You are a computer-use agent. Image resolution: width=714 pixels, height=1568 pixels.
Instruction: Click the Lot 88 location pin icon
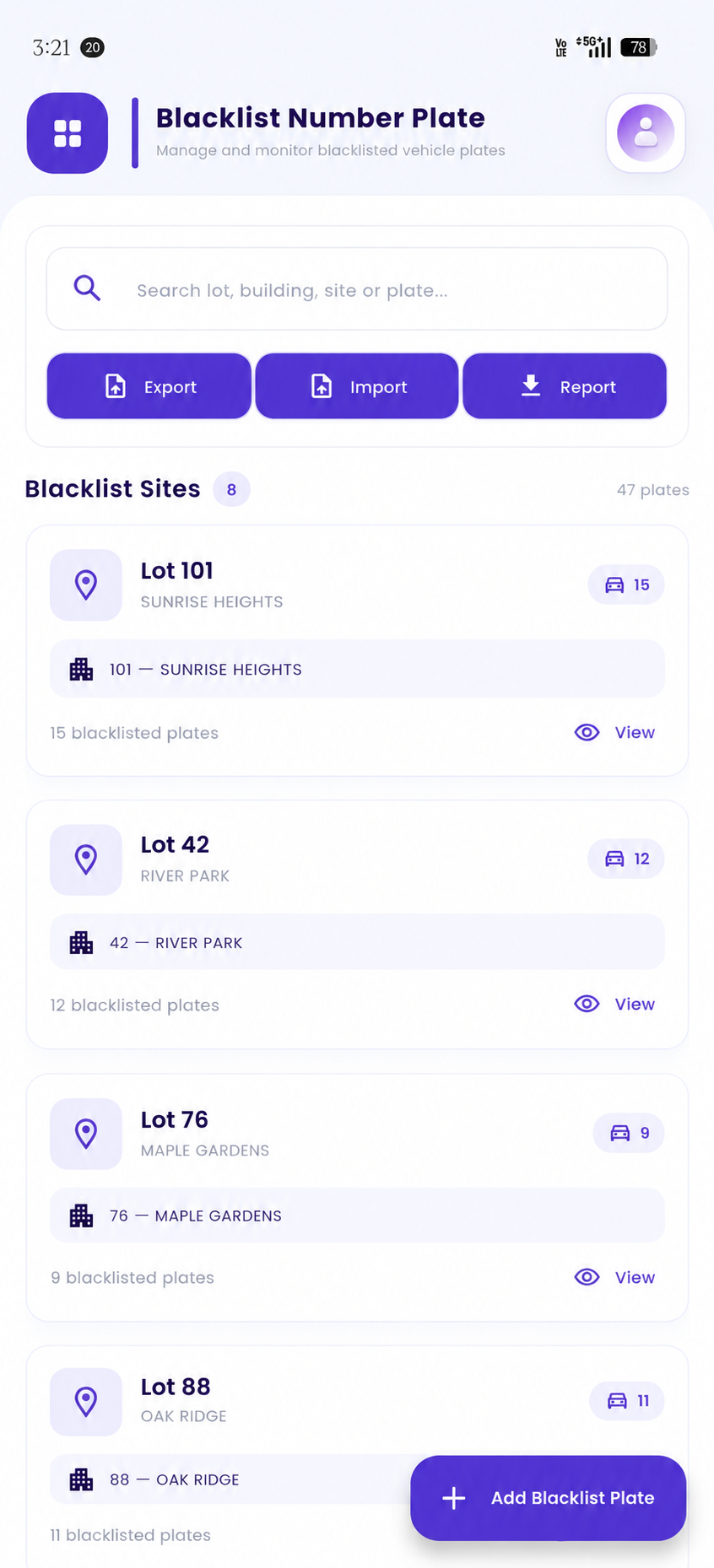coord(86,1402)
